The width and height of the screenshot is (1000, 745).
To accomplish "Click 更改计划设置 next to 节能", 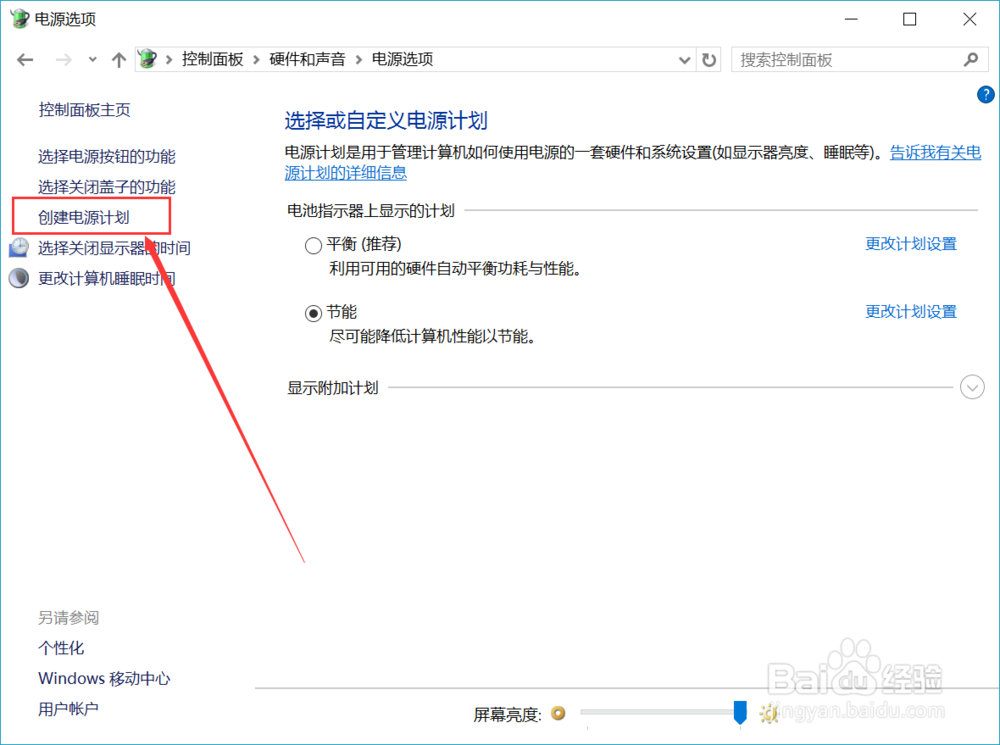I will [911, 312].
